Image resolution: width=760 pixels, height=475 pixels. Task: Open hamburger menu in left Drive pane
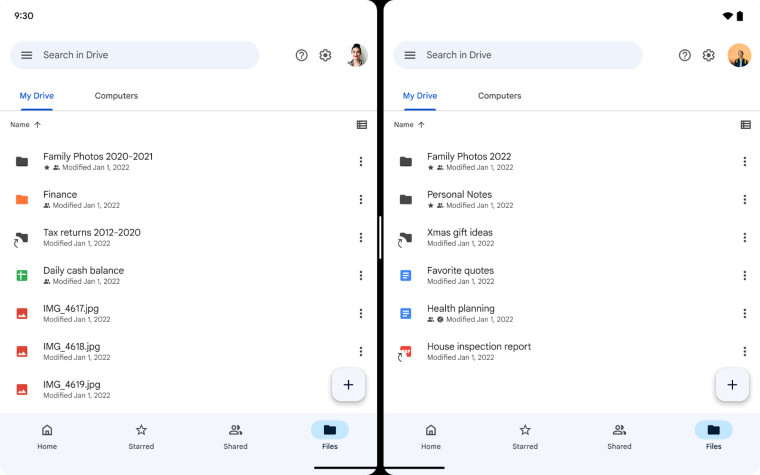click(x=27, y=55)
